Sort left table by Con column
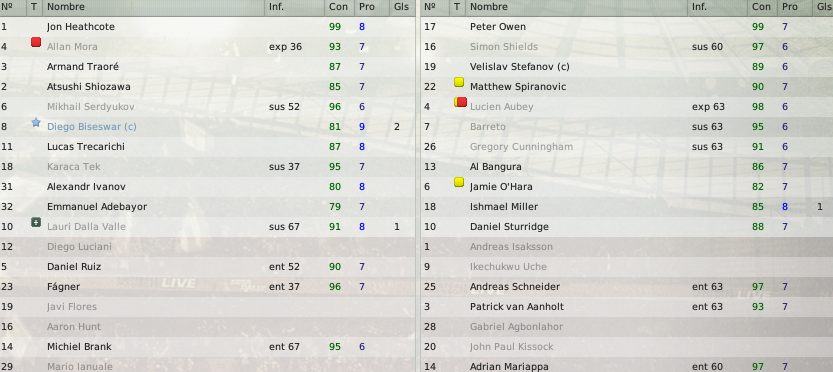 click(x=338, y=7)
